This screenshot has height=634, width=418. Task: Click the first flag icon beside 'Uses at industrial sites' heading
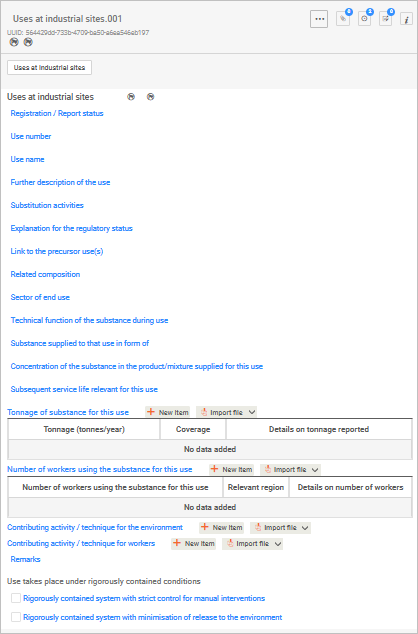click(131, 97)
